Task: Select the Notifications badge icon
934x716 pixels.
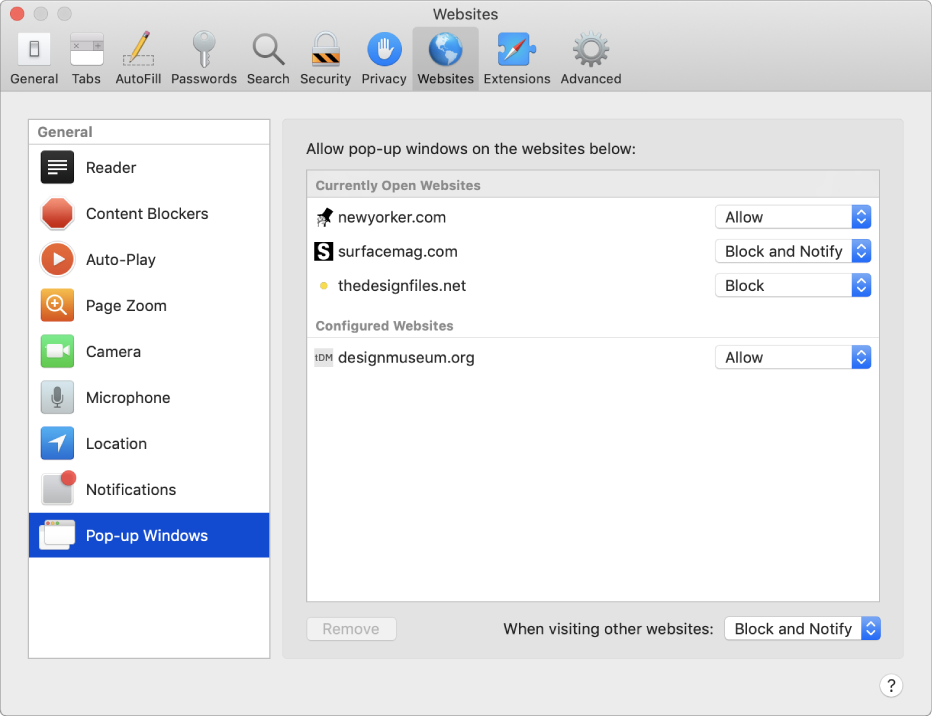Action: coord(58,488)
